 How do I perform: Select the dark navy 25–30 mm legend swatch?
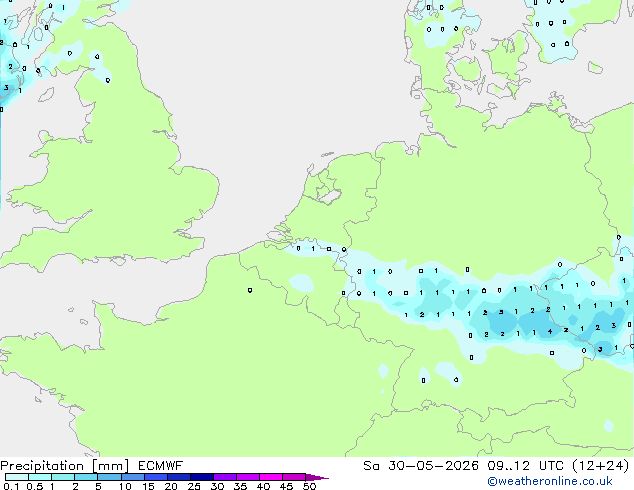[x=202, y=477]
